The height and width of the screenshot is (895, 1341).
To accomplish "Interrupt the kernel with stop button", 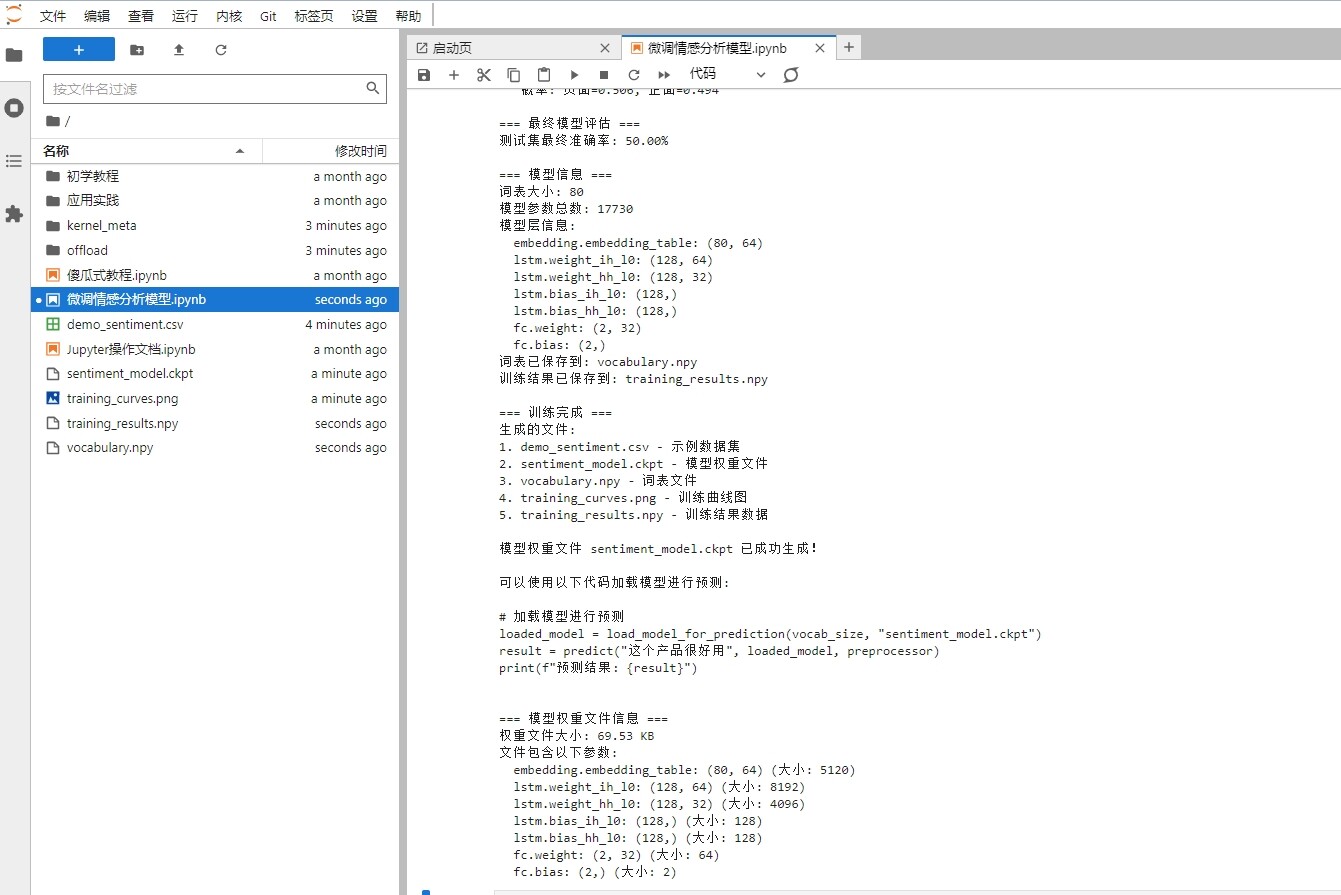I will click(x=604, y=75).
